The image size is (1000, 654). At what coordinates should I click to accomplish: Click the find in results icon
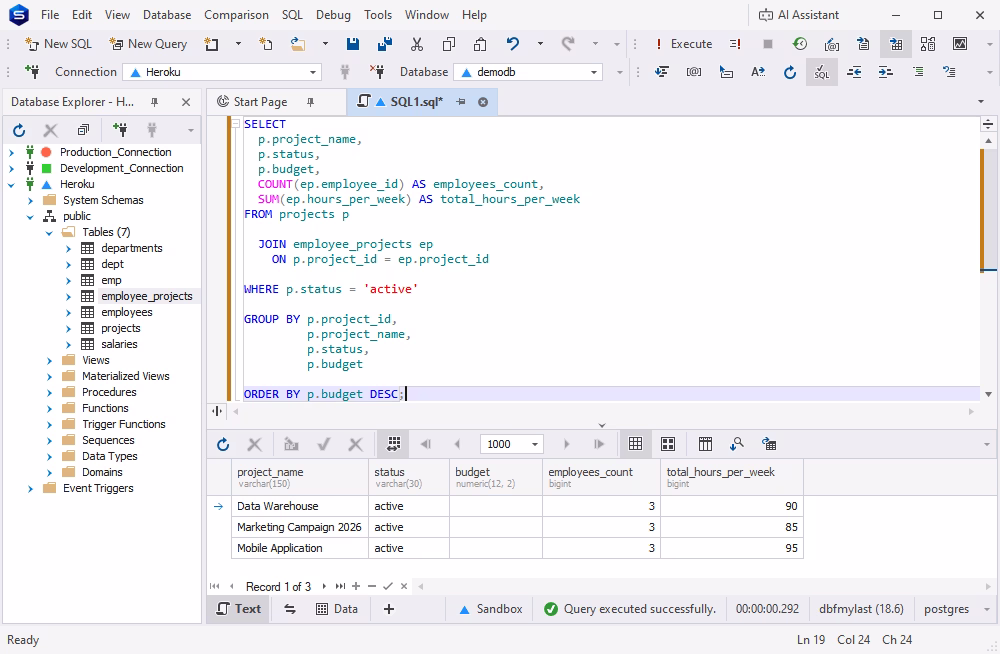pos(737,444)
